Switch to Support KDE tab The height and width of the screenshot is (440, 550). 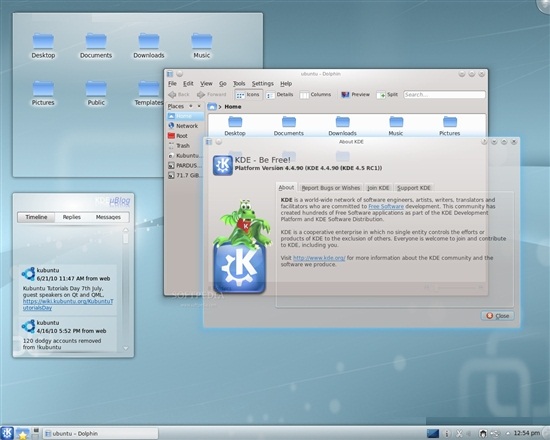414,188
